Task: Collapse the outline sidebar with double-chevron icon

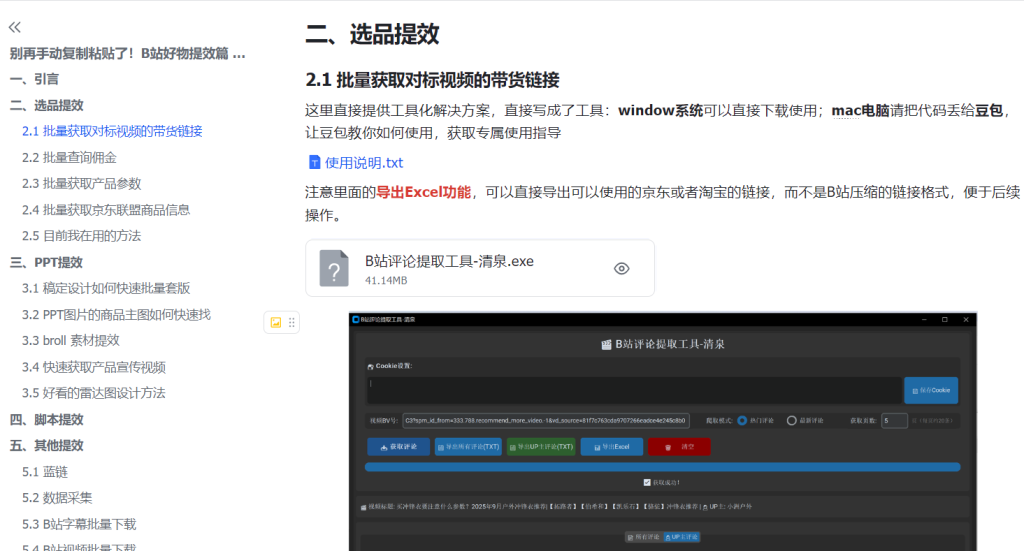Action: click(14, 27)
